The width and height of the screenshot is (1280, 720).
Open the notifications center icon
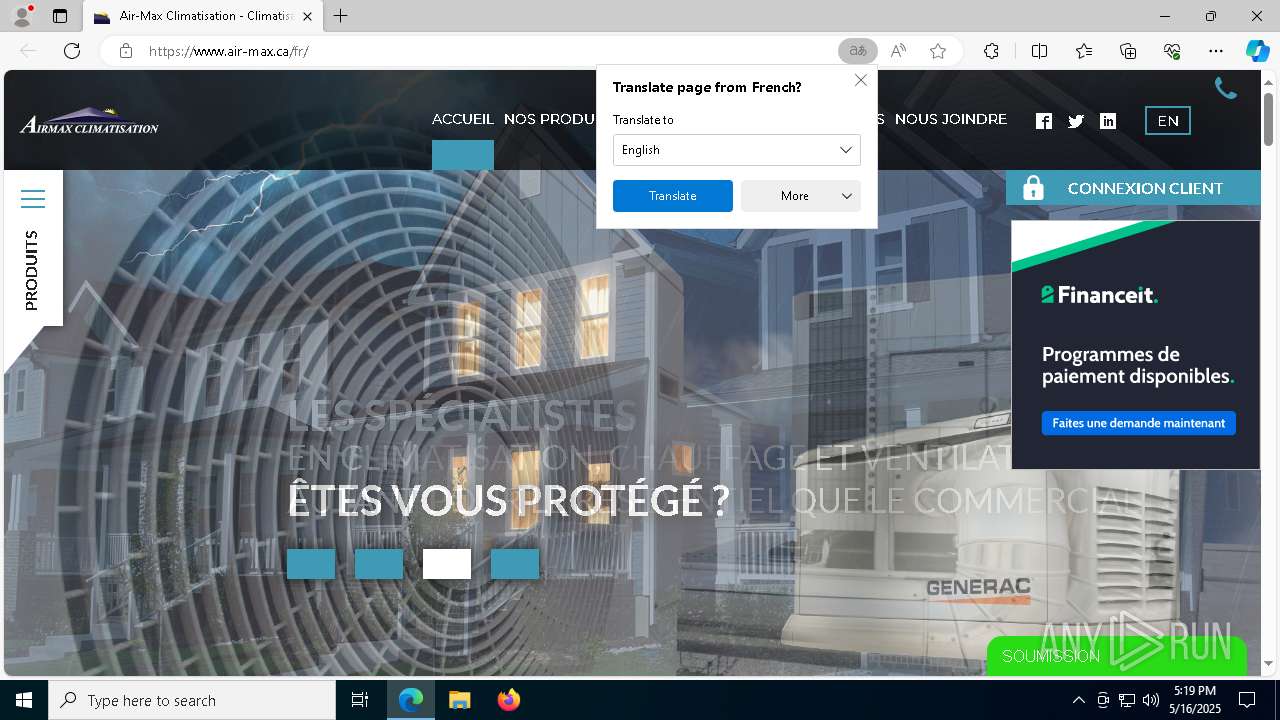click(1247, 700)
